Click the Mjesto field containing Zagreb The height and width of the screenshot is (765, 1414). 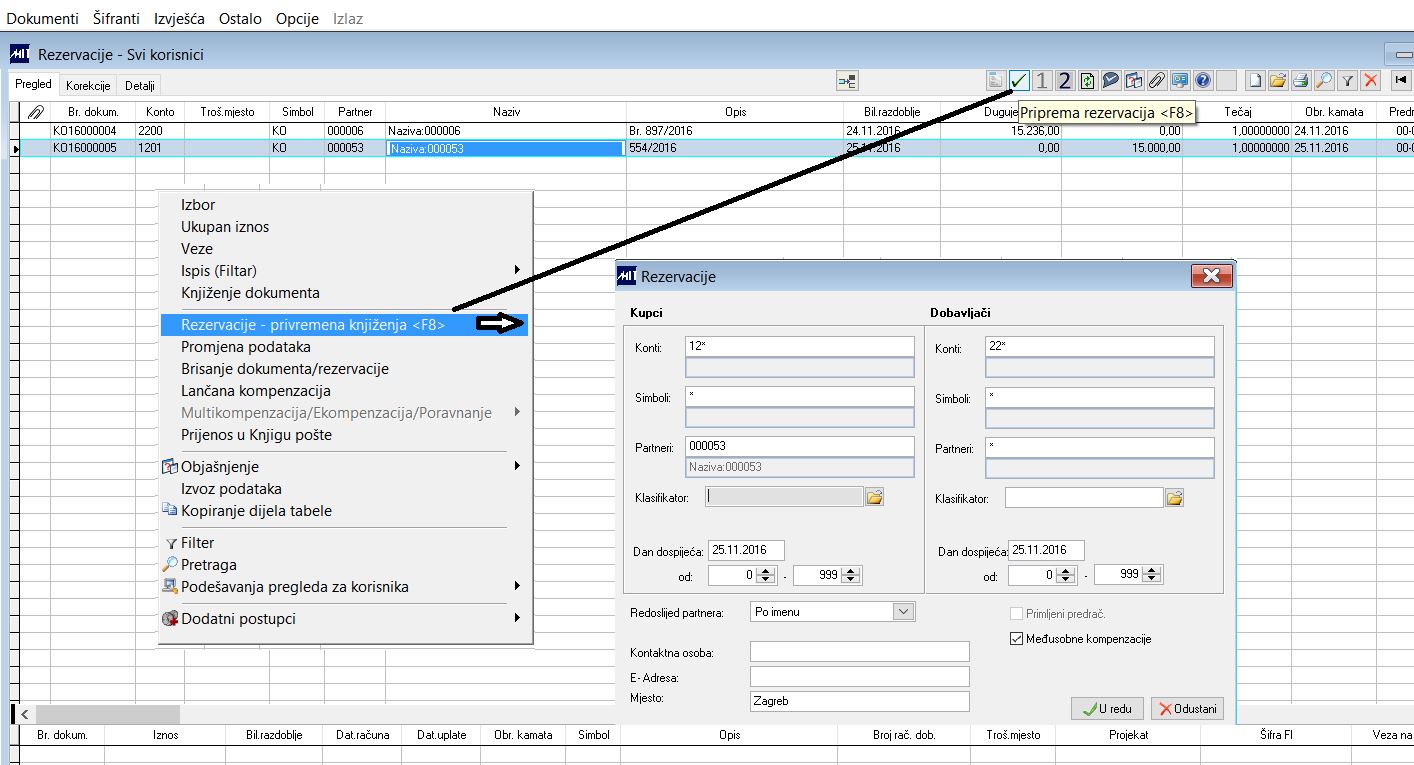pyautogui.click(x=860, y=701)
